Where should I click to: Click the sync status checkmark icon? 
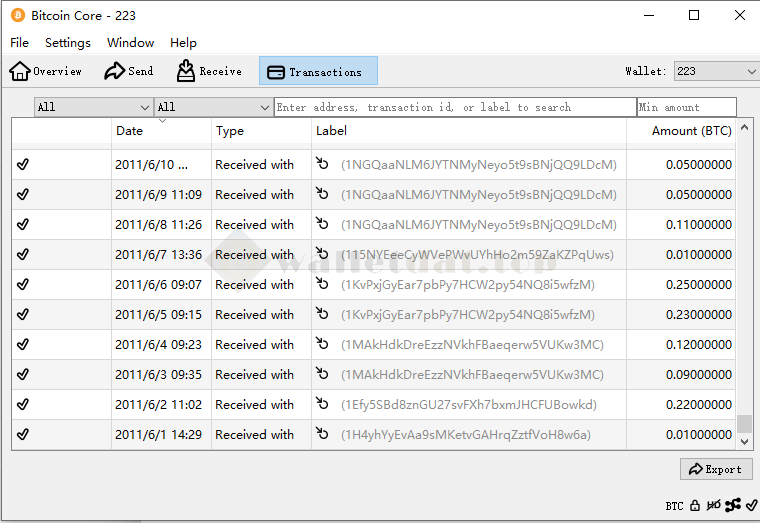click(751, 506)
